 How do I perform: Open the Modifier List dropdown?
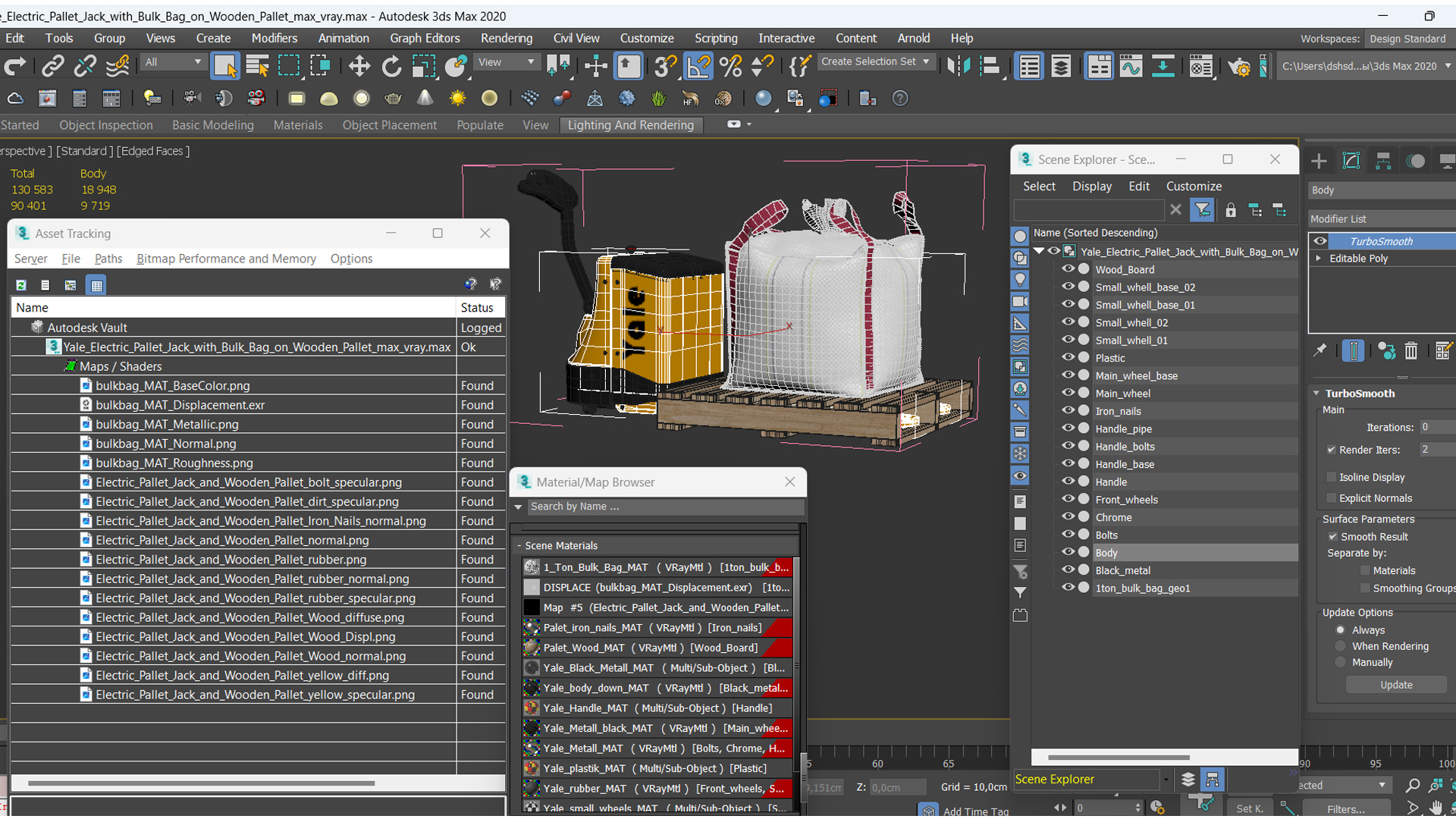pyautogui.click(x=1381, y=219)
